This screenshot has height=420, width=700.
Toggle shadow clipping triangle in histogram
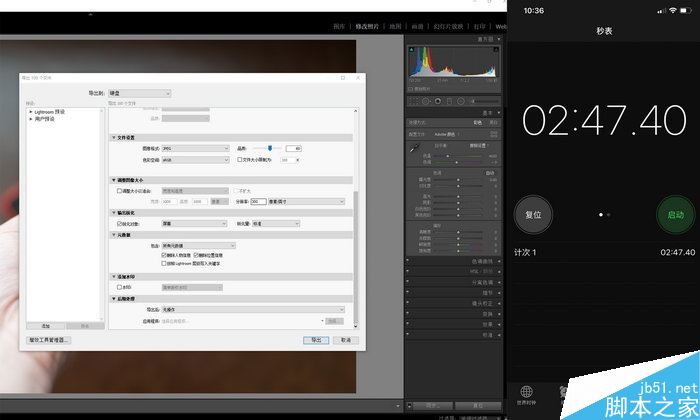tap(412, 49)
